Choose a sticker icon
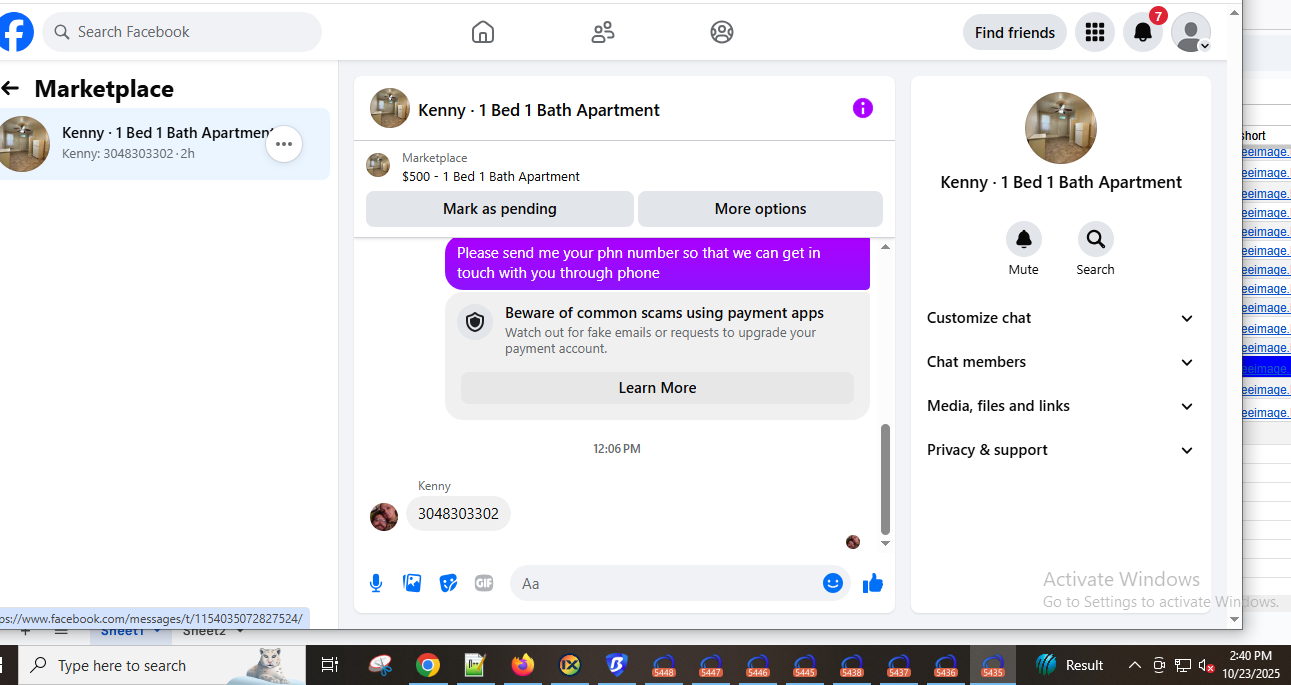1291x685 pixels. [x=448, y=583]
